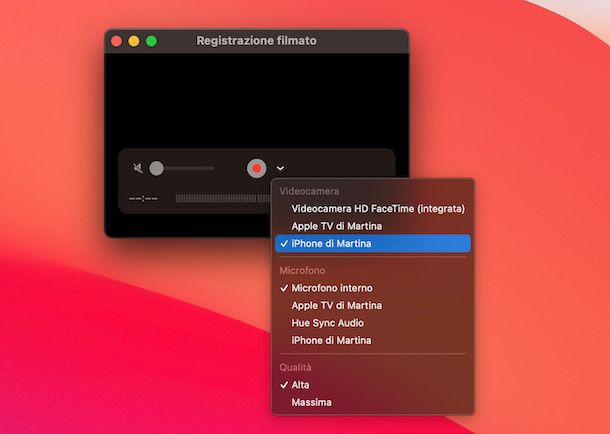Select iPhone di Martina as camera
Viewport: 610px width, 434px height.
click(373, 244)
